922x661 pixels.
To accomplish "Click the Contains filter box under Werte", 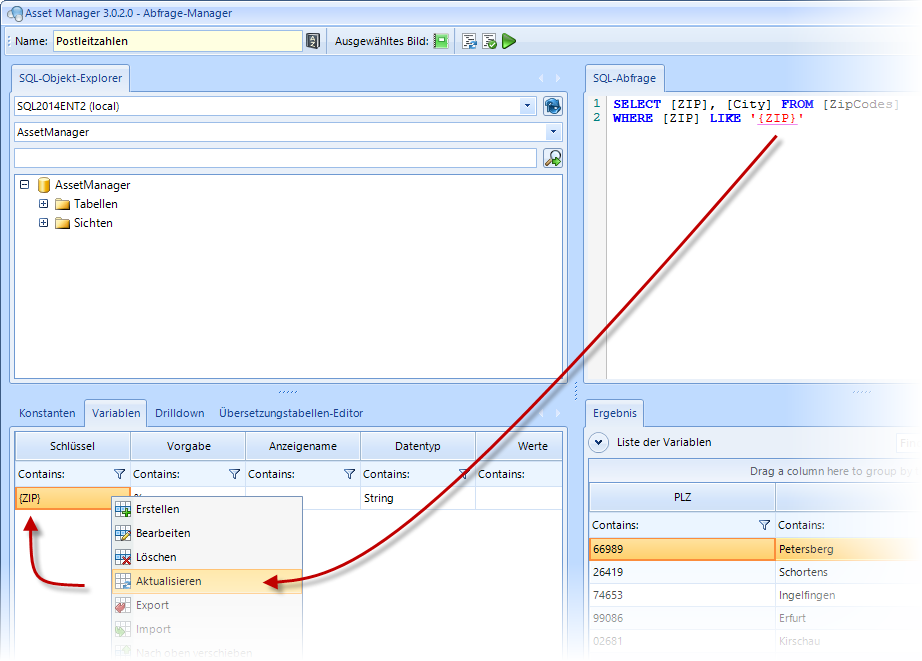I will [x=519, y=474].
